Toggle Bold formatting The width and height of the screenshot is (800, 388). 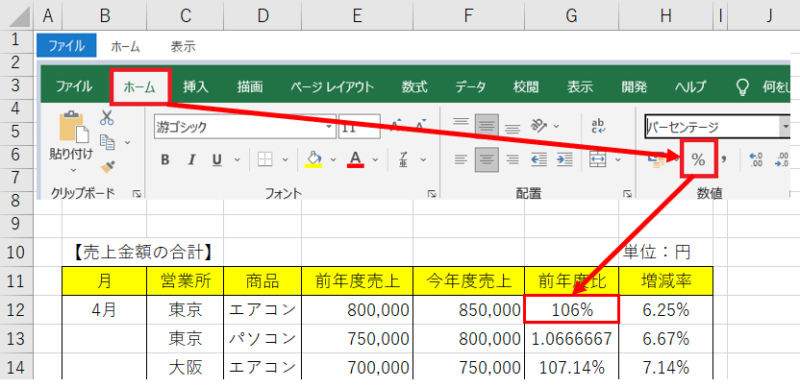[165, 160]
